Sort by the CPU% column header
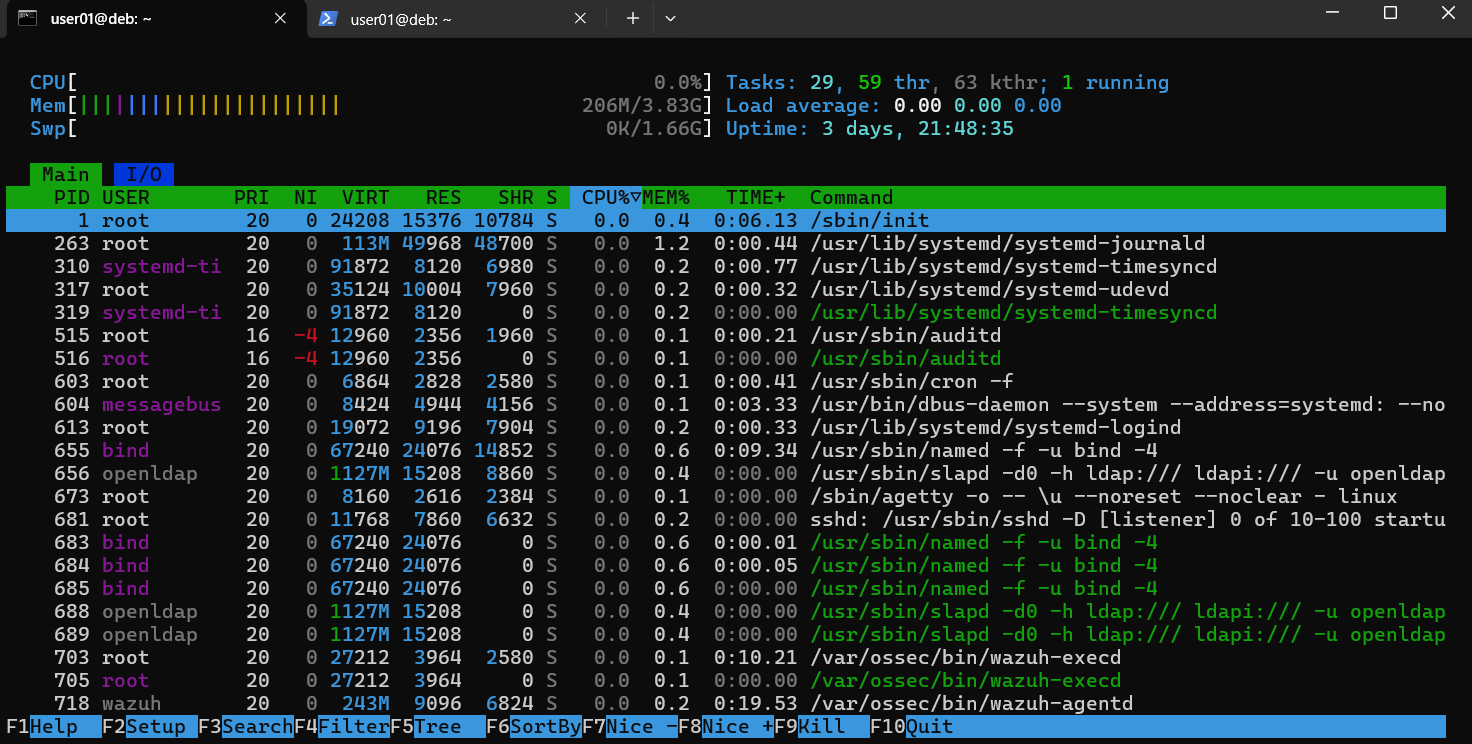1472x744 pixels. coord(606,198)
